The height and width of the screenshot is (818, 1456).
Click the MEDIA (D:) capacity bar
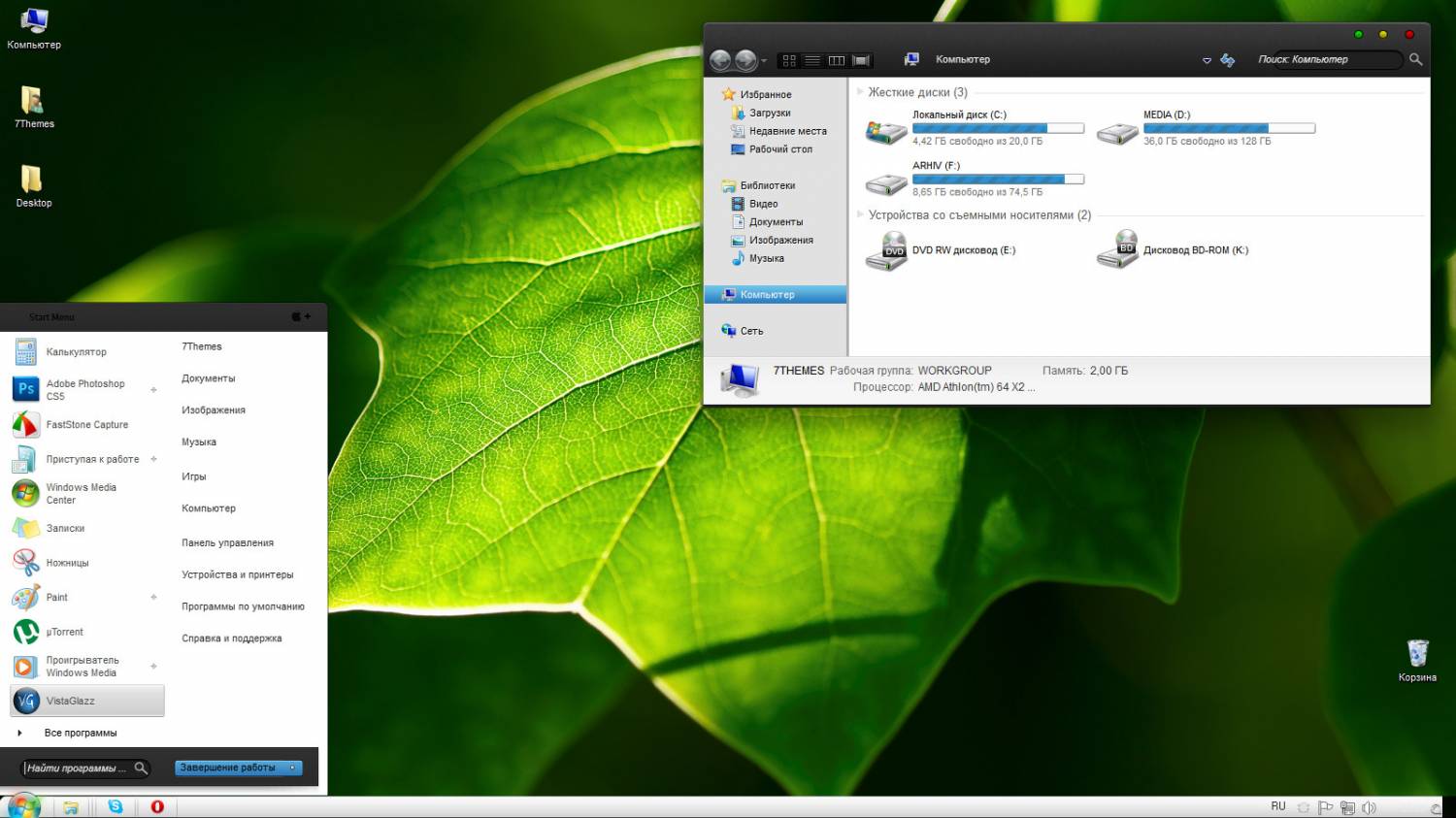pyautogui.click(x=1229, y=128)
